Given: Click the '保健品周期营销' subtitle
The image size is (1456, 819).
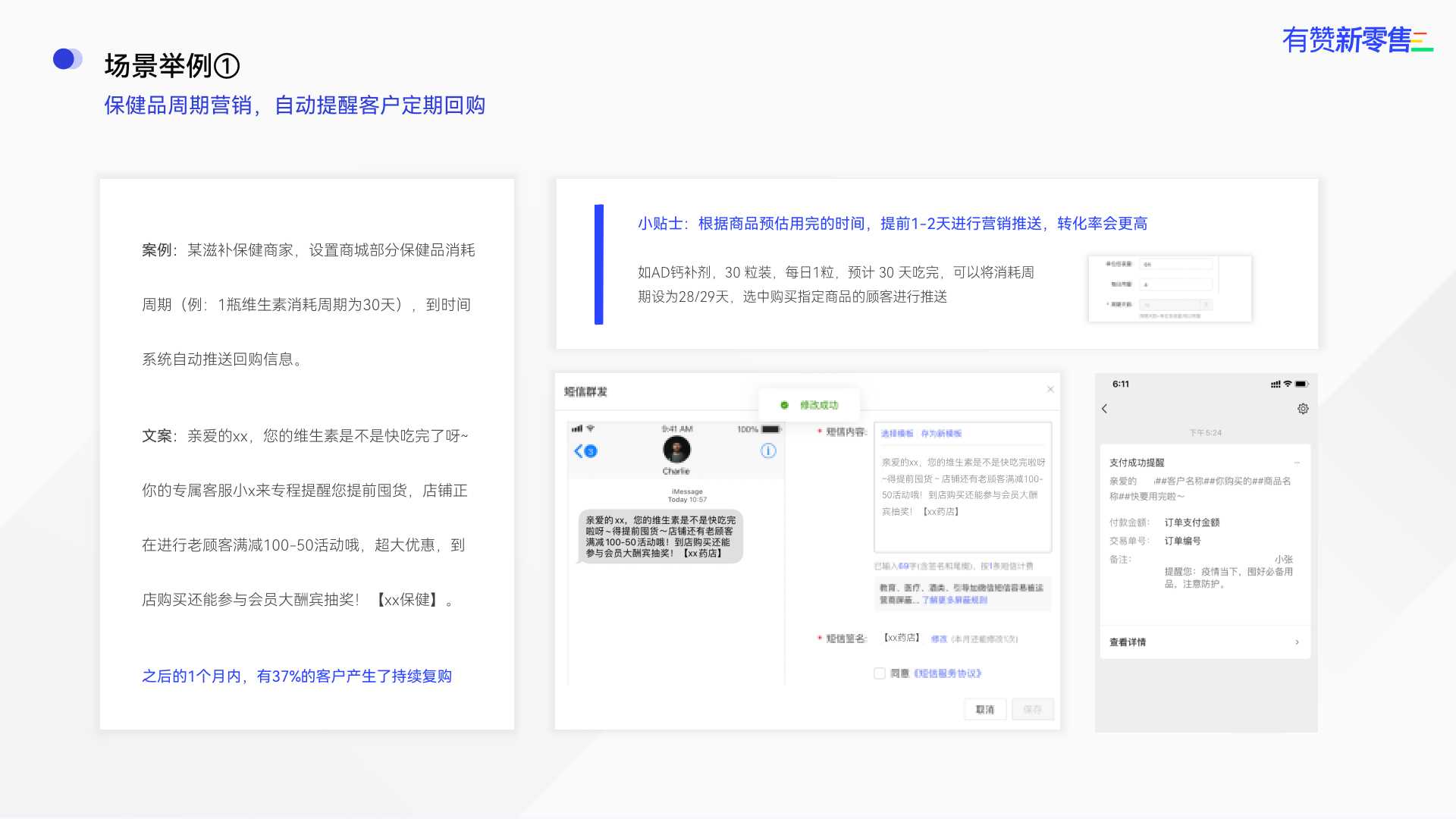Looking at the screenshot, I should (178, 105).
